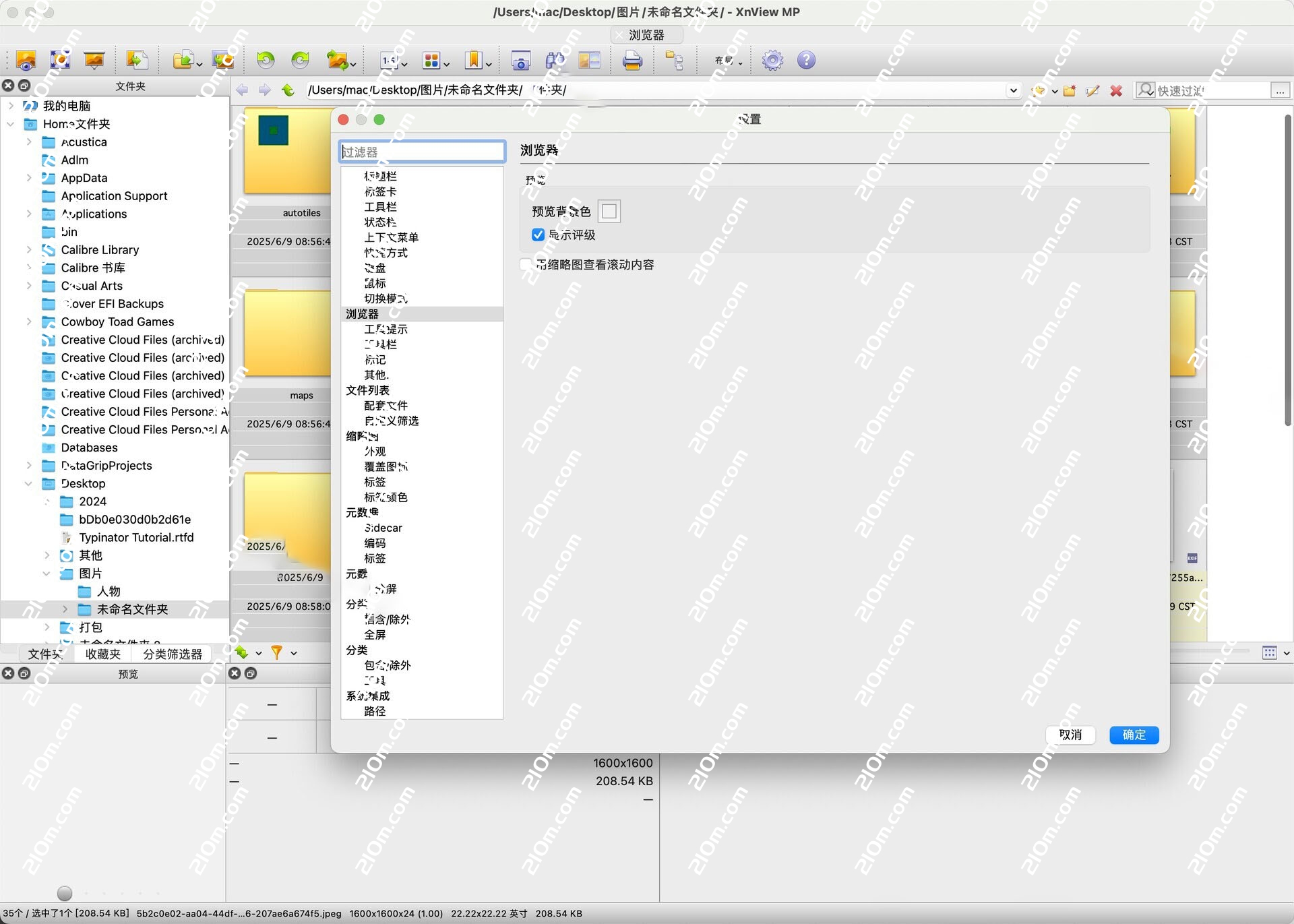Open the screen capture camera tool

coord(520,61)
